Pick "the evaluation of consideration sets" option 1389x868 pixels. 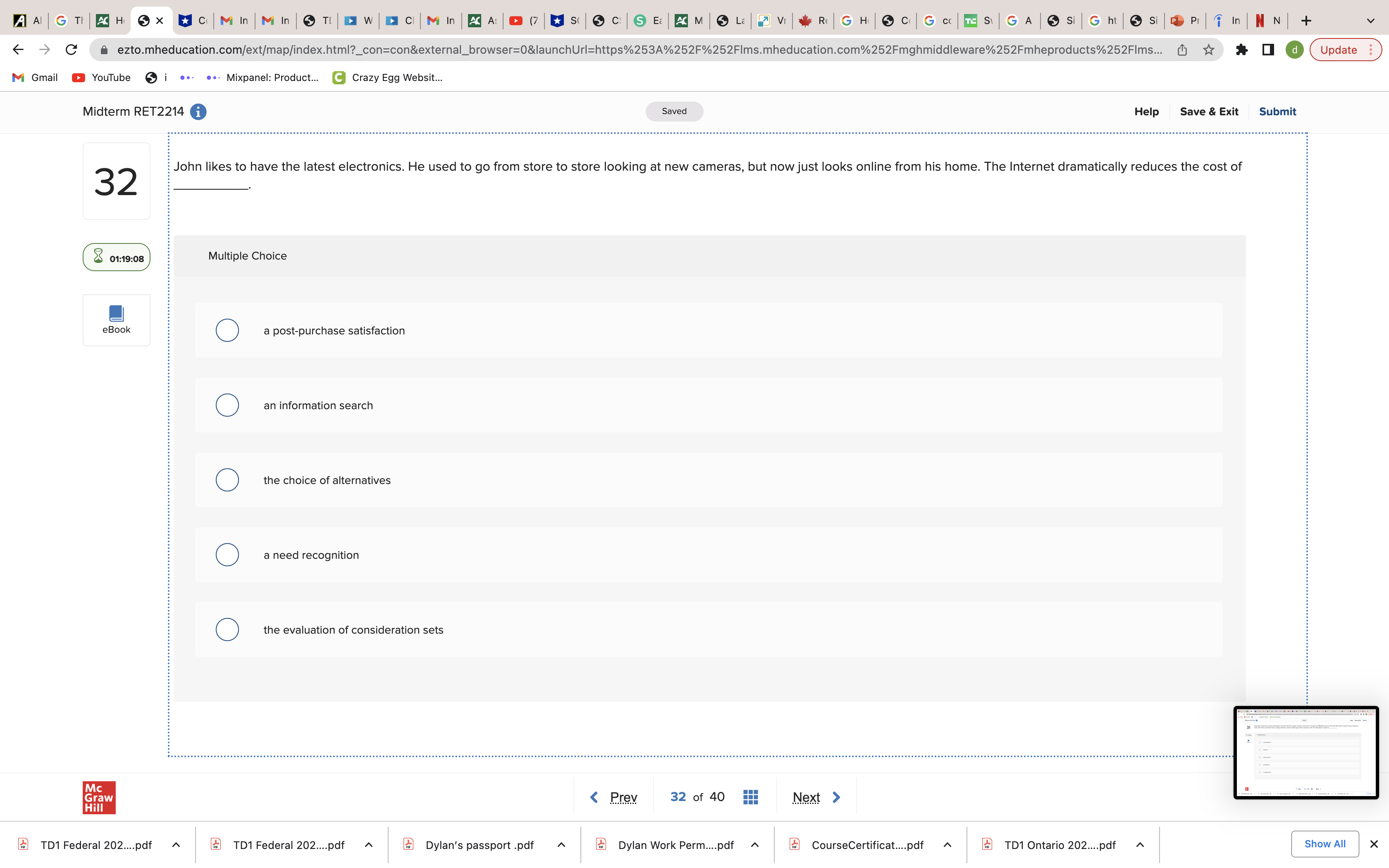click(227, 630)
